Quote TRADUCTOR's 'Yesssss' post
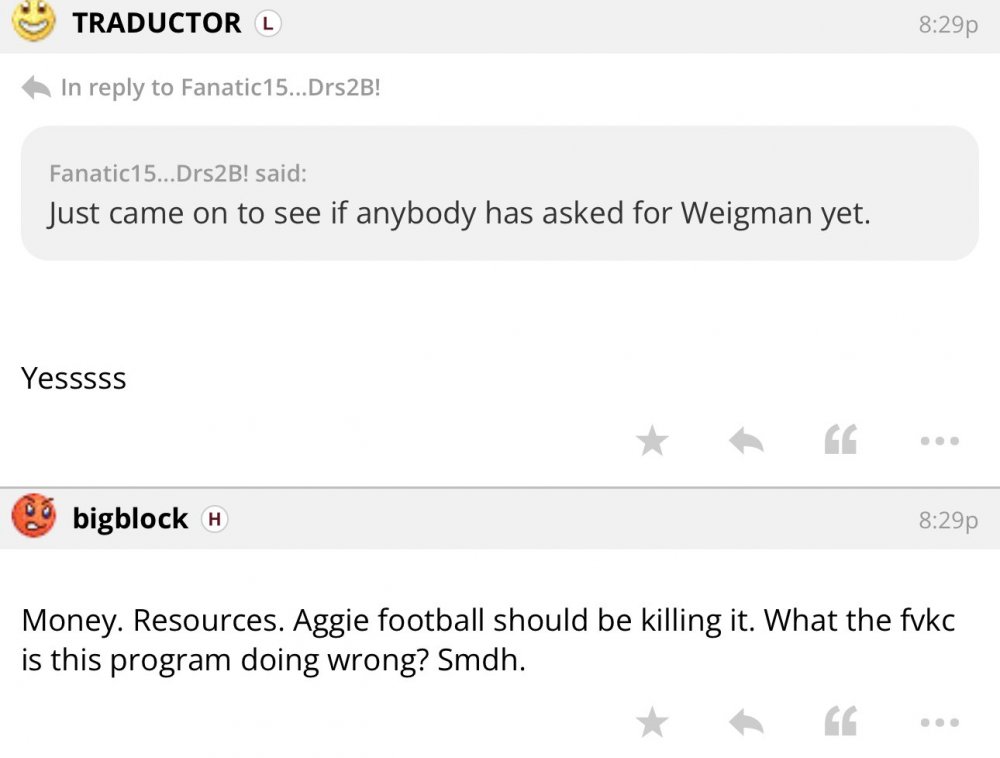Screen dimensions: 1000x758 click(841, 440)
